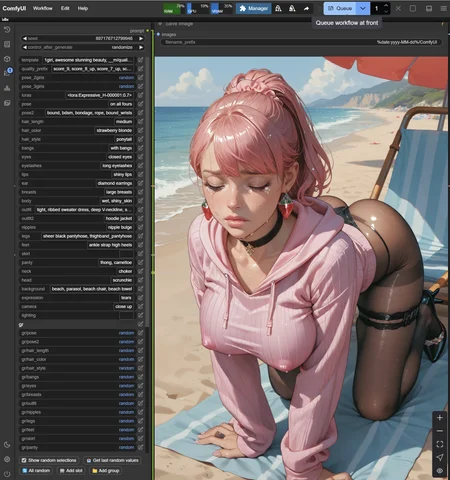This screenshot has height=480, width=450.
Task: Open the hamburger menu icon at top right
Action: point(444,8)
